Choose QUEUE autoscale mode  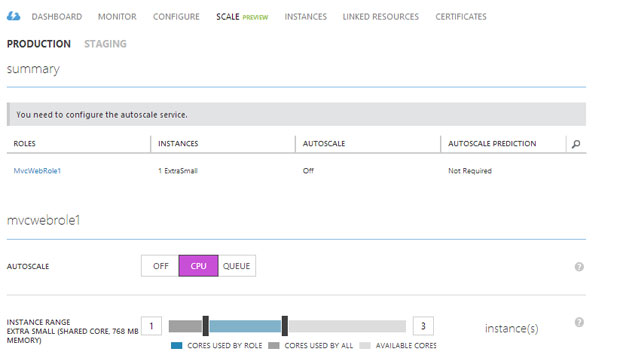[236, 266]
